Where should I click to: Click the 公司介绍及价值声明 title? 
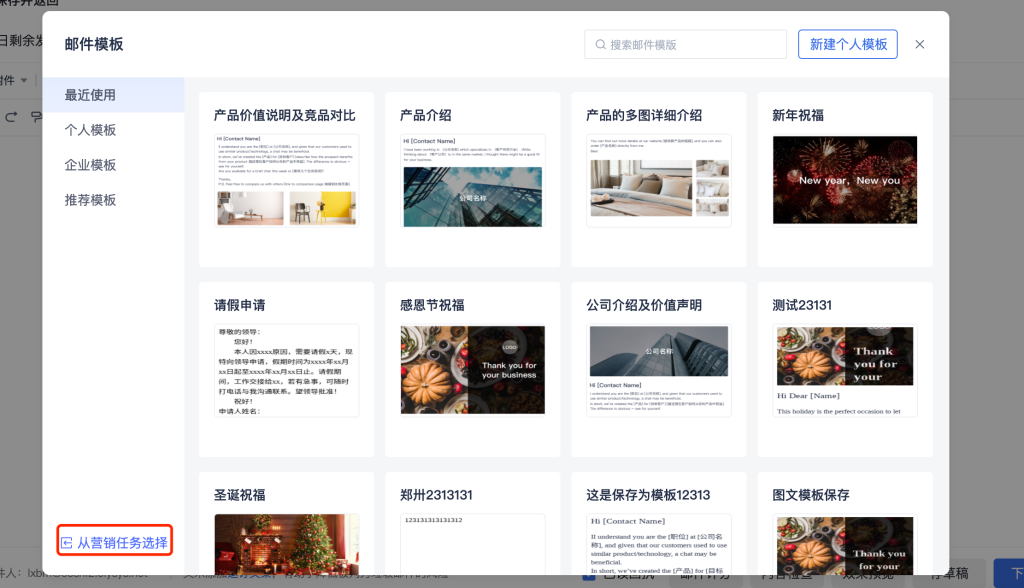pos(644,305)
